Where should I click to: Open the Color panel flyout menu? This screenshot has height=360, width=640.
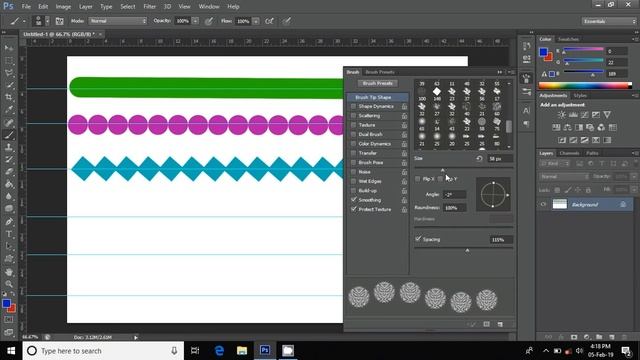[635, 39]
